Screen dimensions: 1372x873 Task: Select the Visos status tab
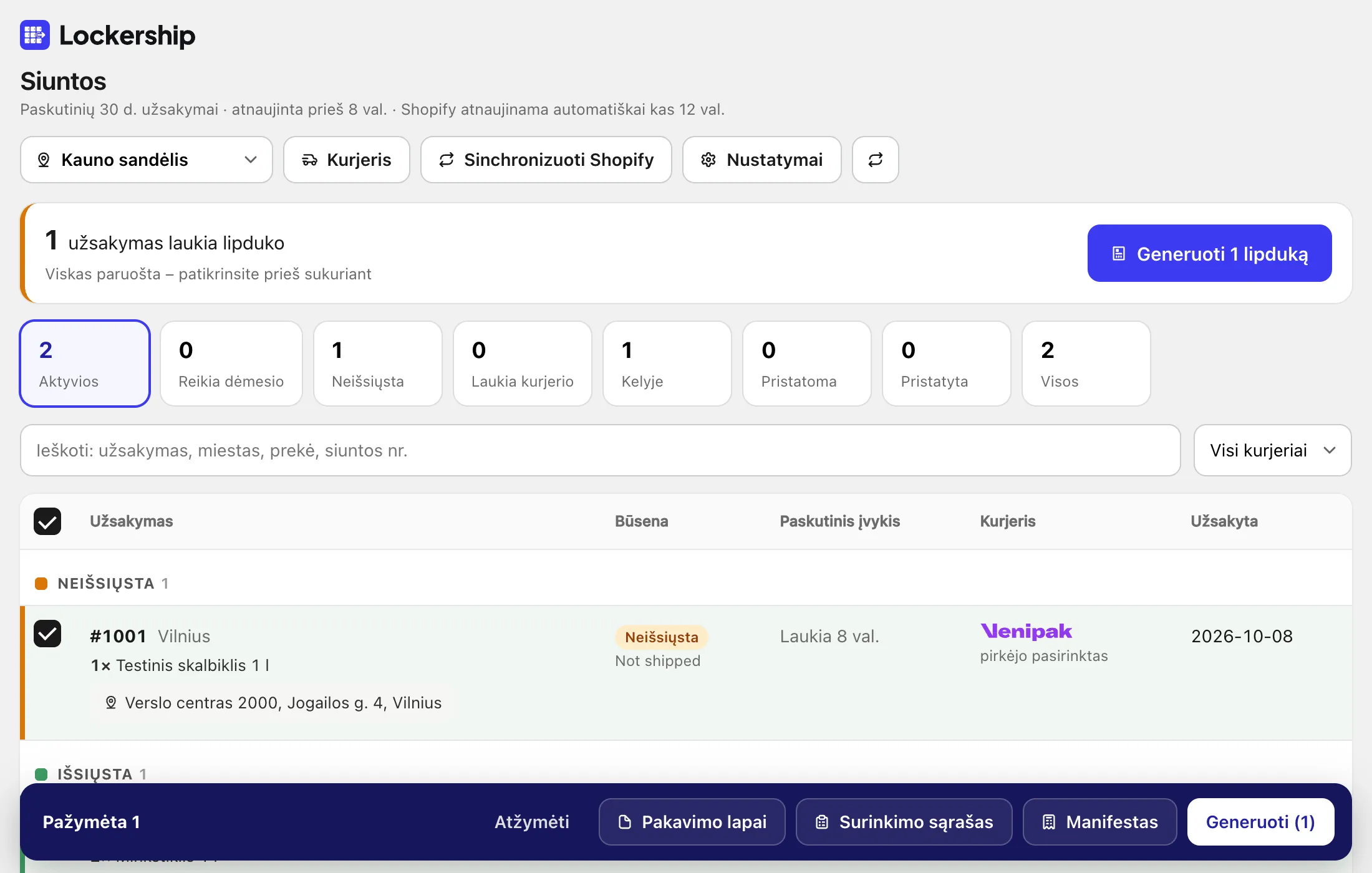[1086, 364]
